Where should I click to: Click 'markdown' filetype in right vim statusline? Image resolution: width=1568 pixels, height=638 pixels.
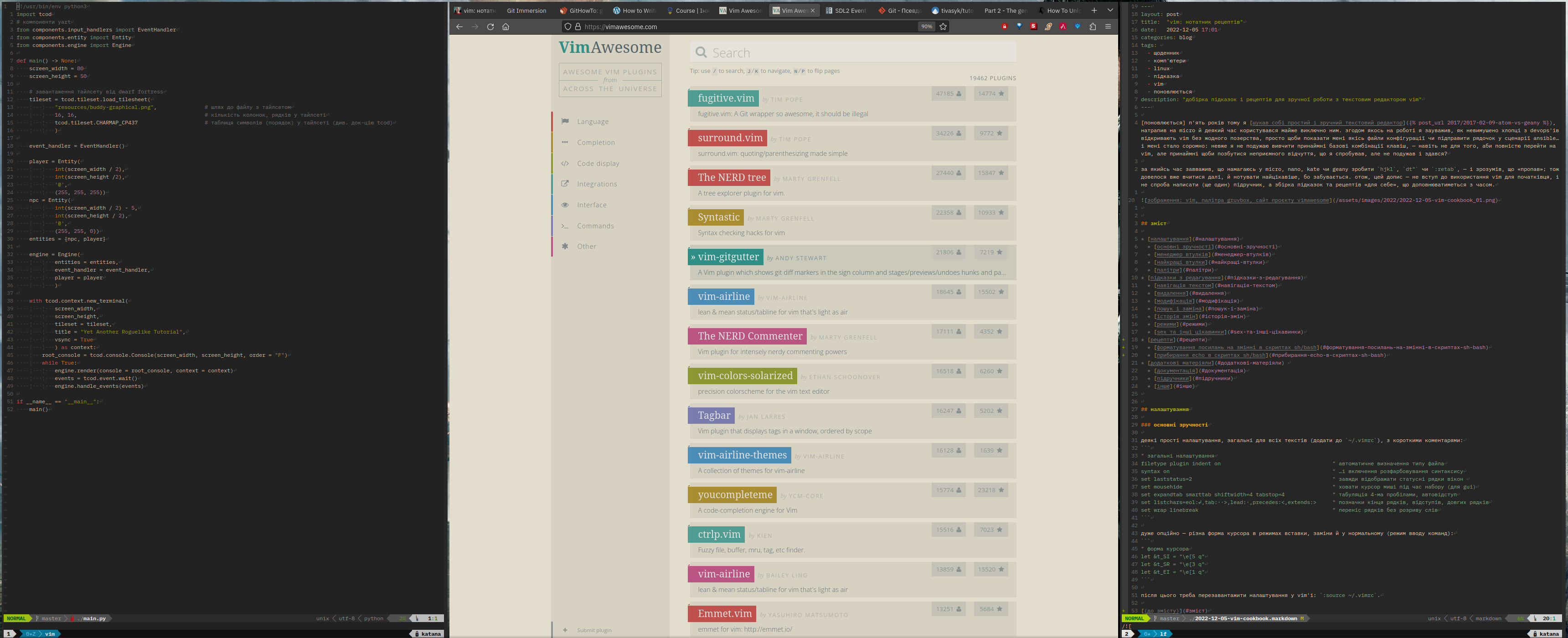(1488, 618)
